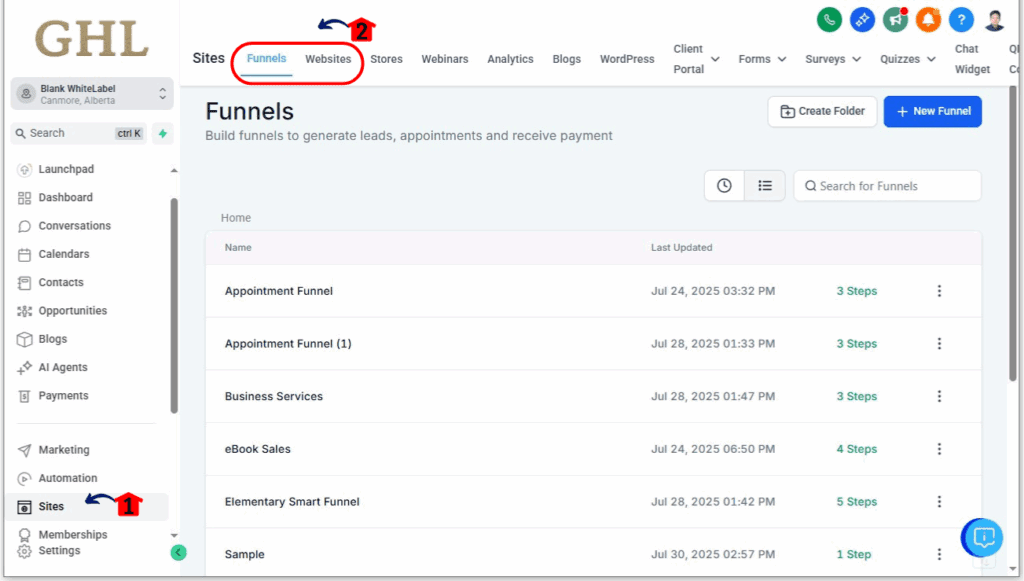Switch to recent view clock icon

click(x=724, y=186)
